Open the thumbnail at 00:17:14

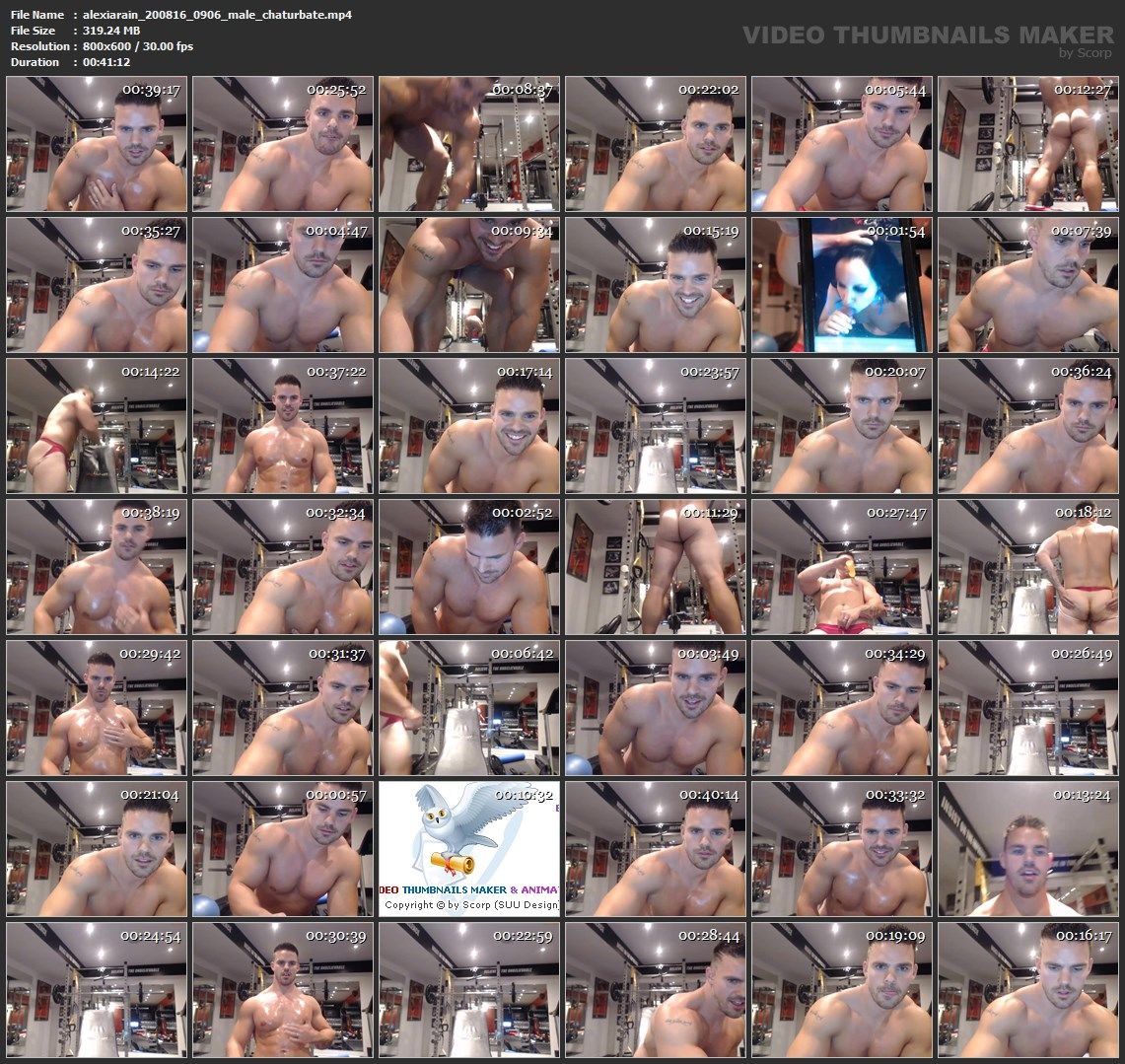(x=468, y=426)
